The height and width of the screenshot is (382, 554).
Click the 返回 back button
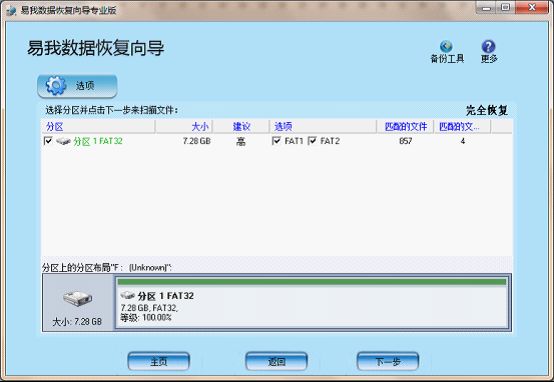tap(276, 361)
